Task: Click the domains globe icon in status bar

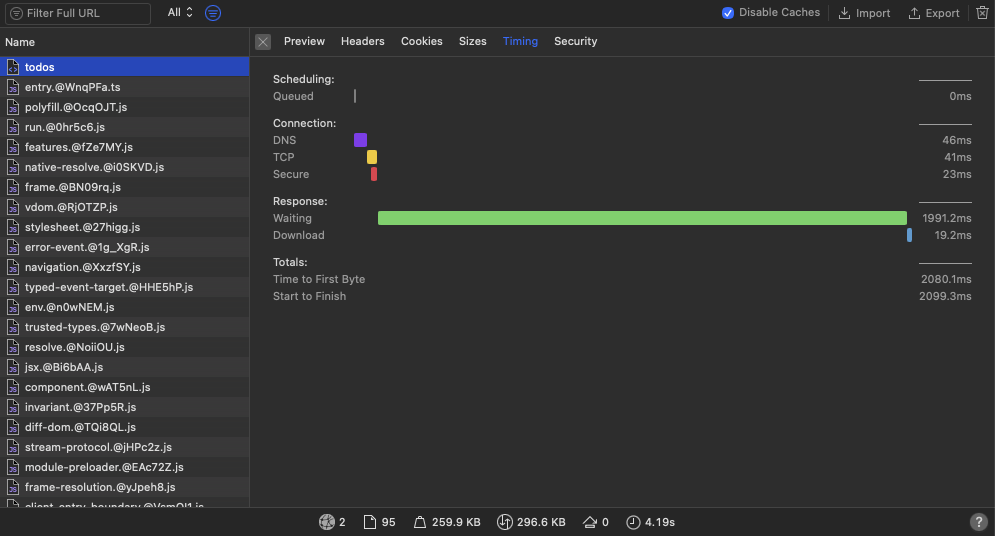Action: click(x=327, y=522)
